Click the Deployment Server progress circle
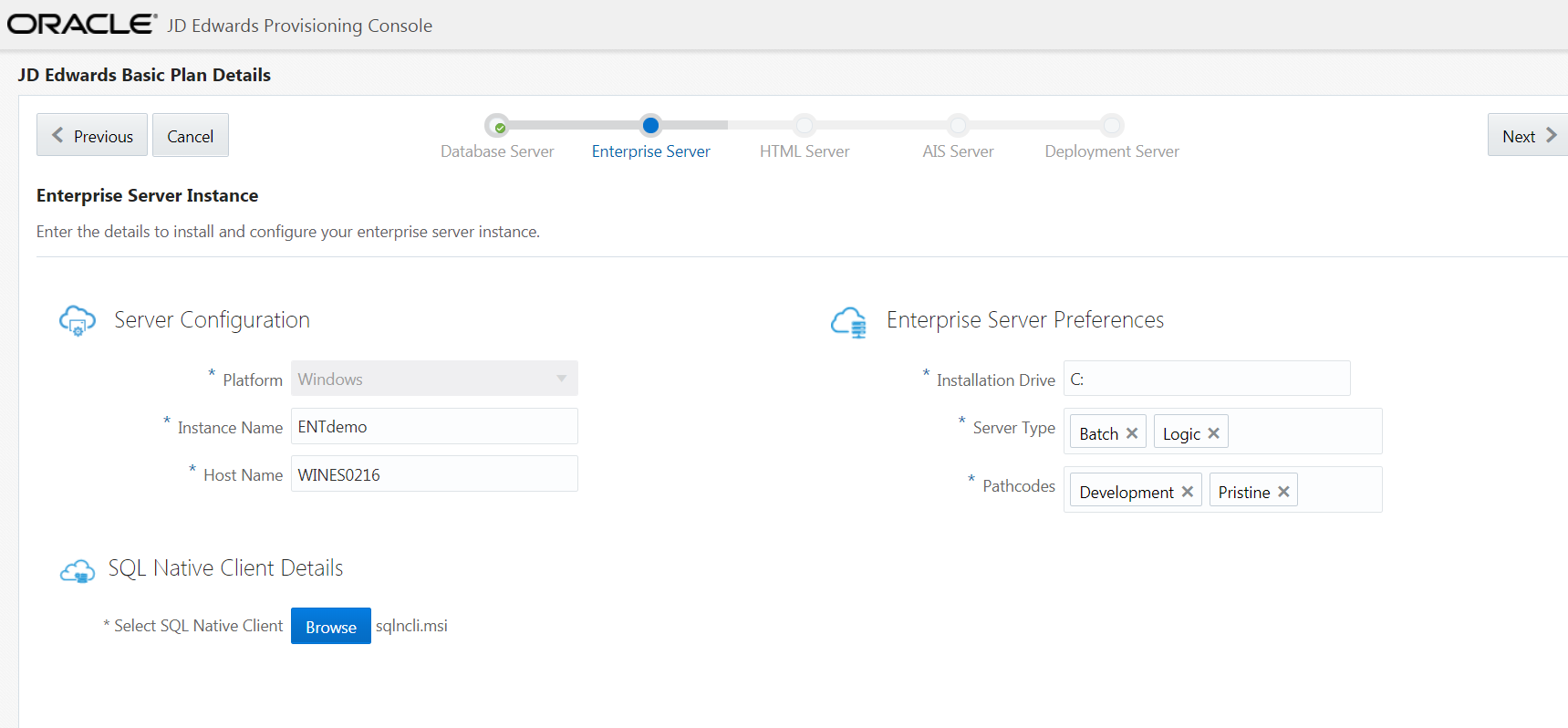1568x728 pixels. click(1112, 125)
